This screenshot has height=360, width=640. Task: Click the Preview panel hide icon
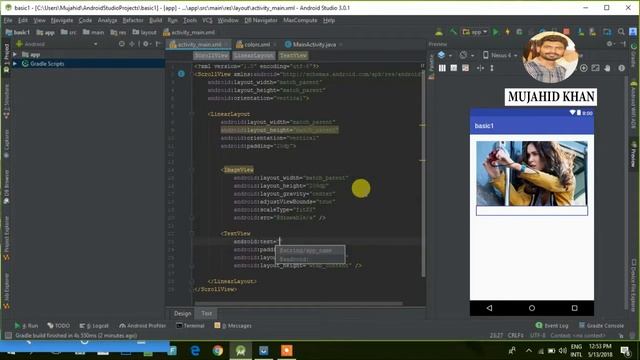[622, 44]
